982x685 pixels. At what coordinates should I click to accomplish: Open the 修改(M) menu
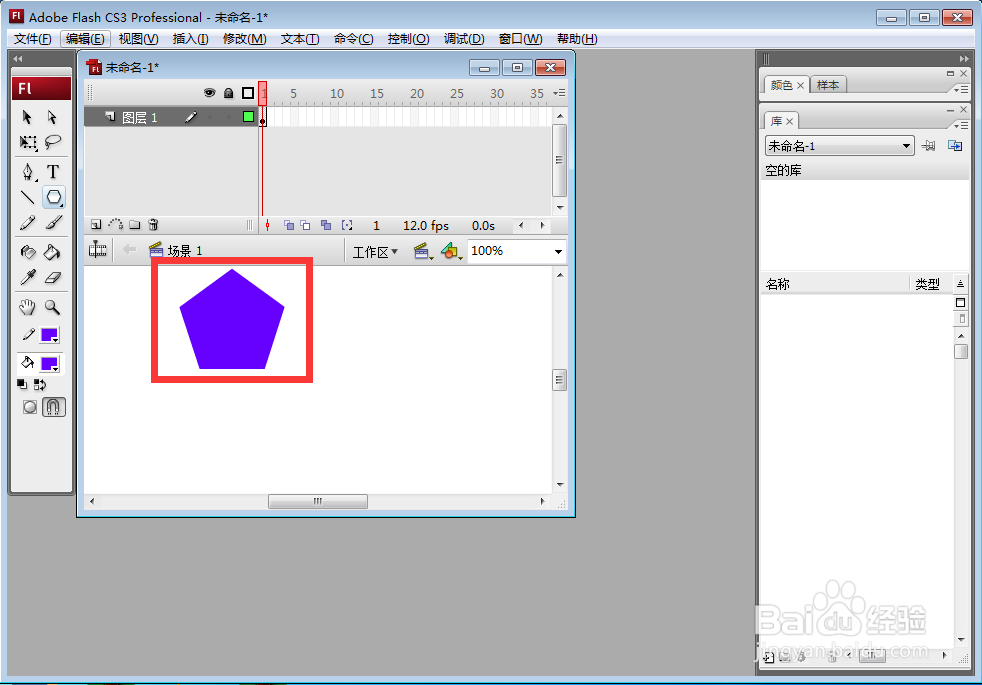pos(245,39)
